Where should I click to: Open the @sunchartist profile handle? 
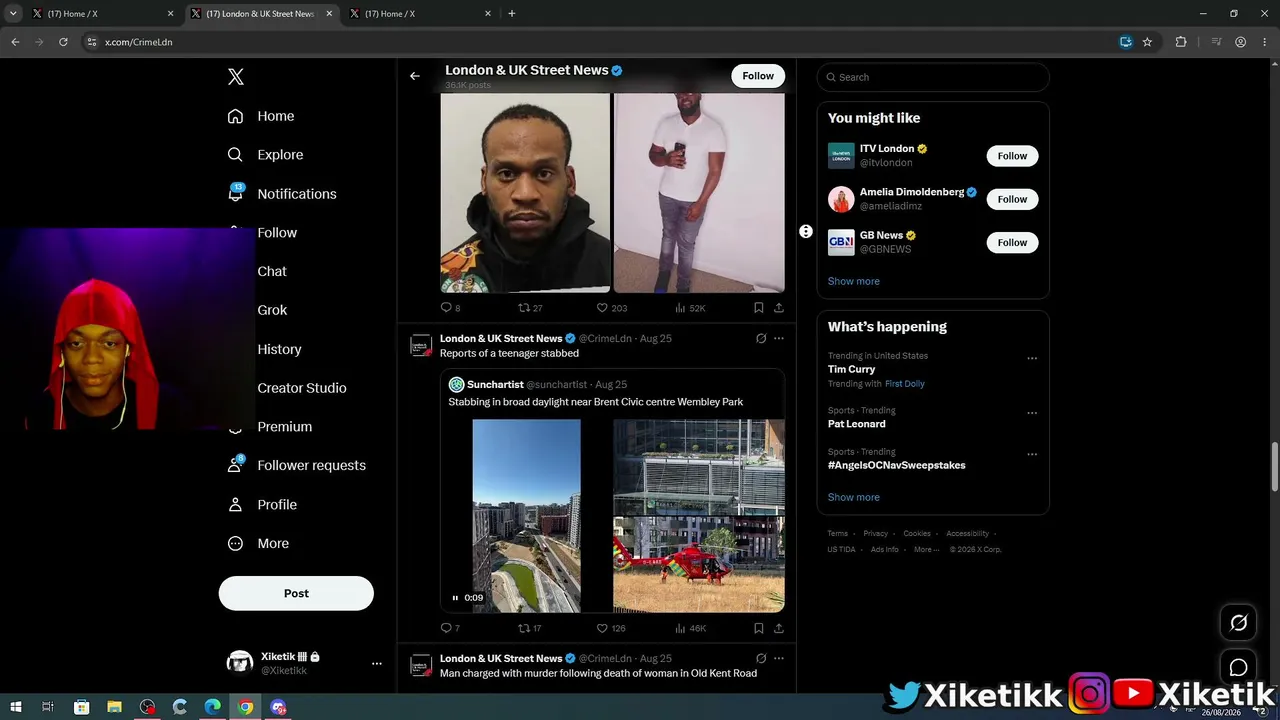tap(557, 385)
